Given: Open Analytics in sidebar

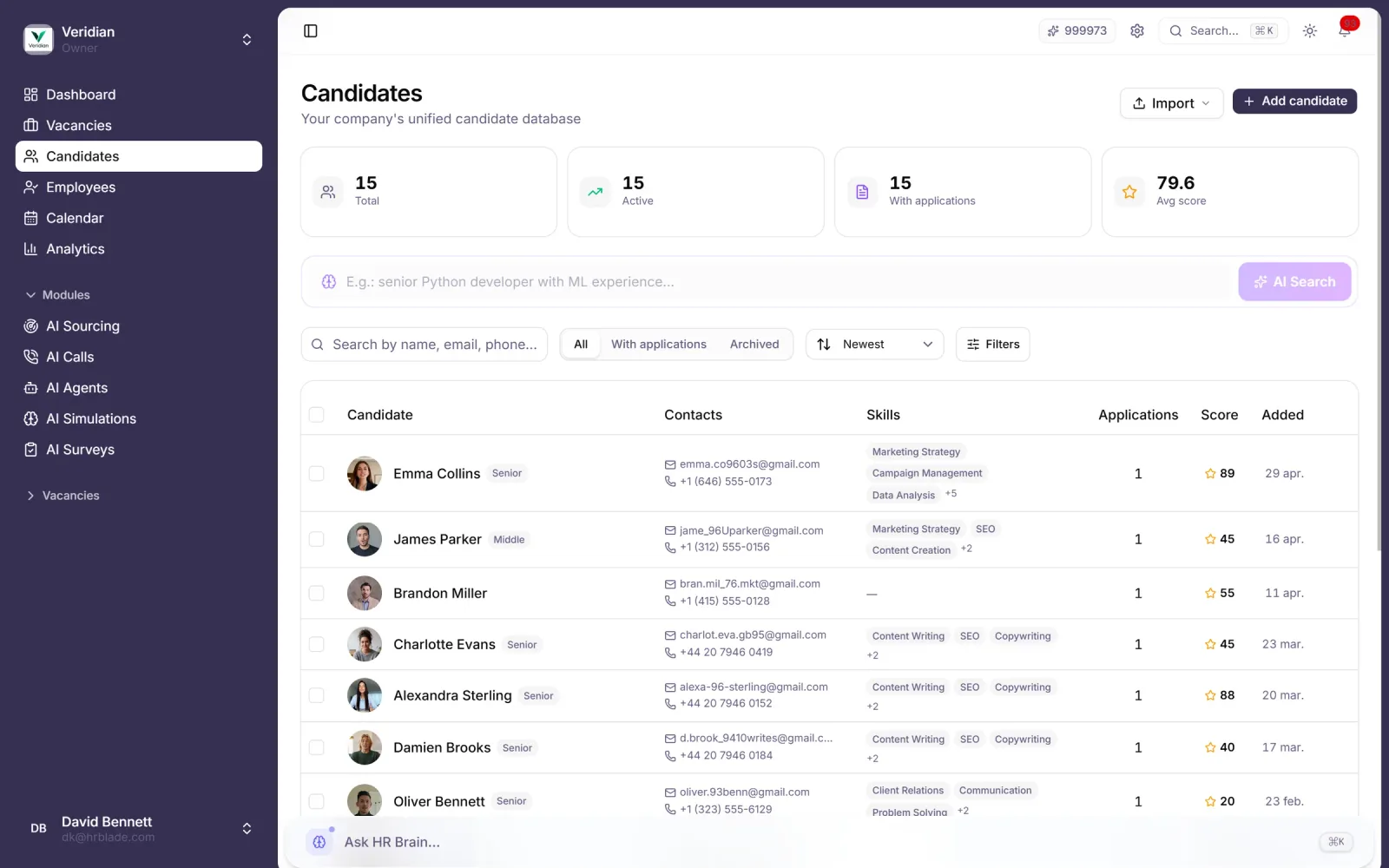Looking at the screenshot, I should [x=139, y=249].
